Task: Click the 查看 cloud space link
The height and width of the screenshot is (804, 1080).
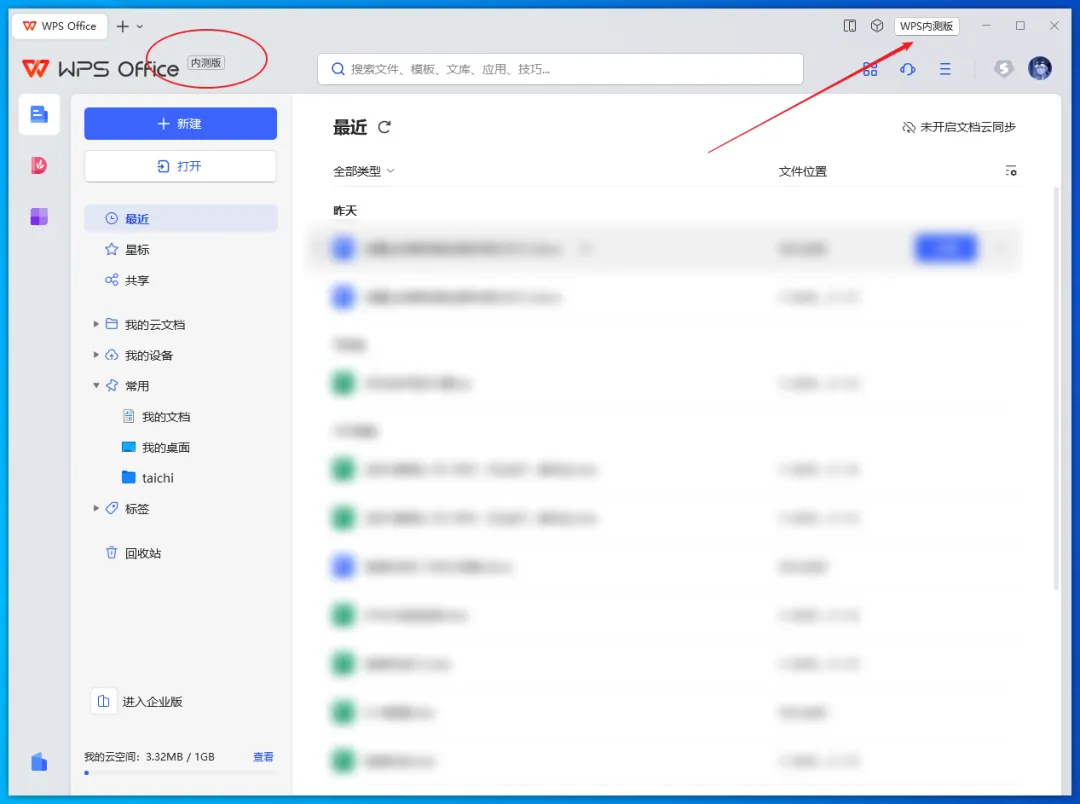Action: tap(263, 756)
